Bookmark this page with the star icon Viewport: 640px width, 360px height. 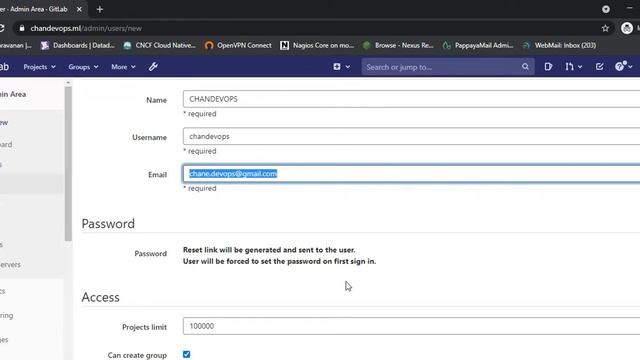click(605, 28)
